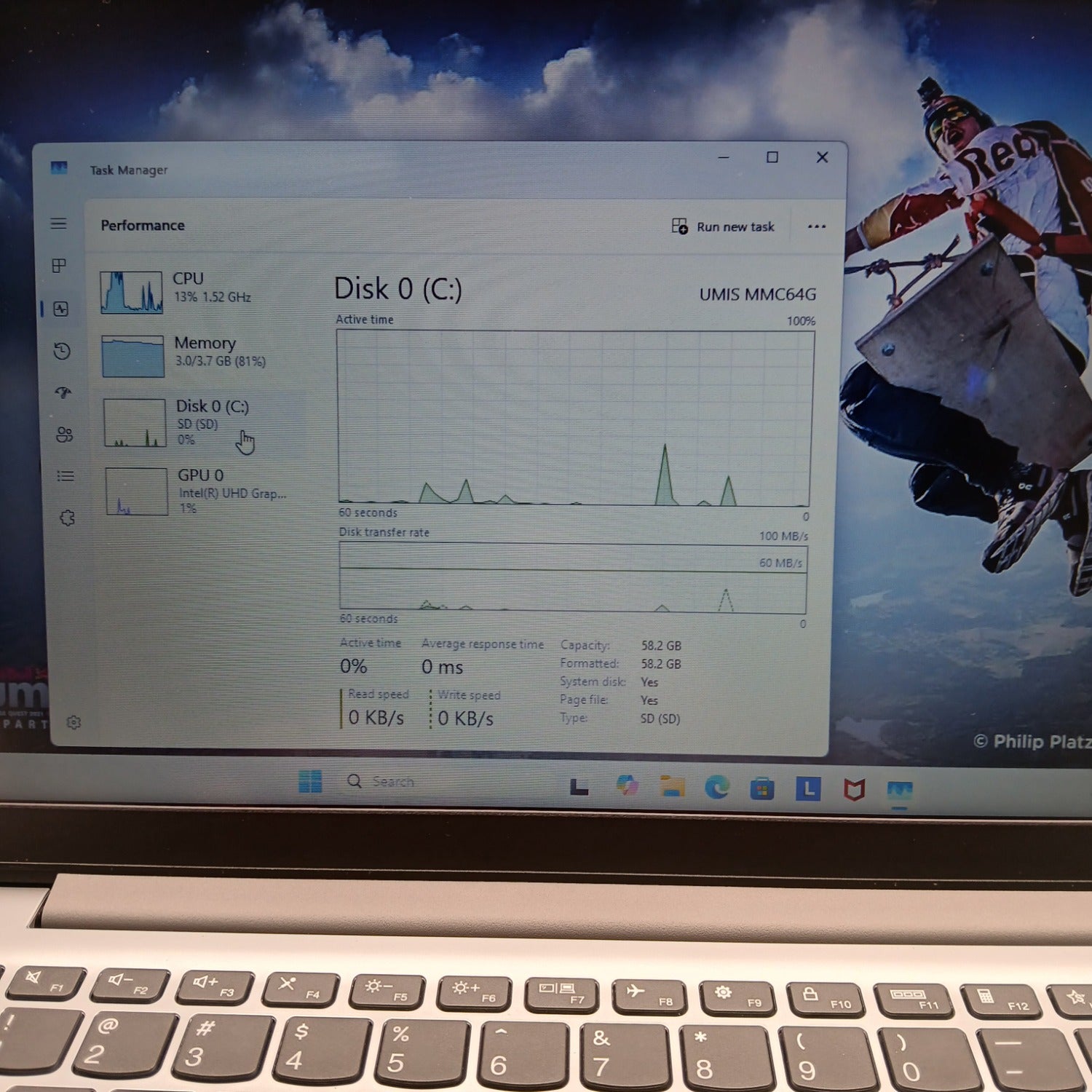Click the Disk Active time graph
The width and height of the screenshot is (1092, 1092).
[x=574, y=418]
